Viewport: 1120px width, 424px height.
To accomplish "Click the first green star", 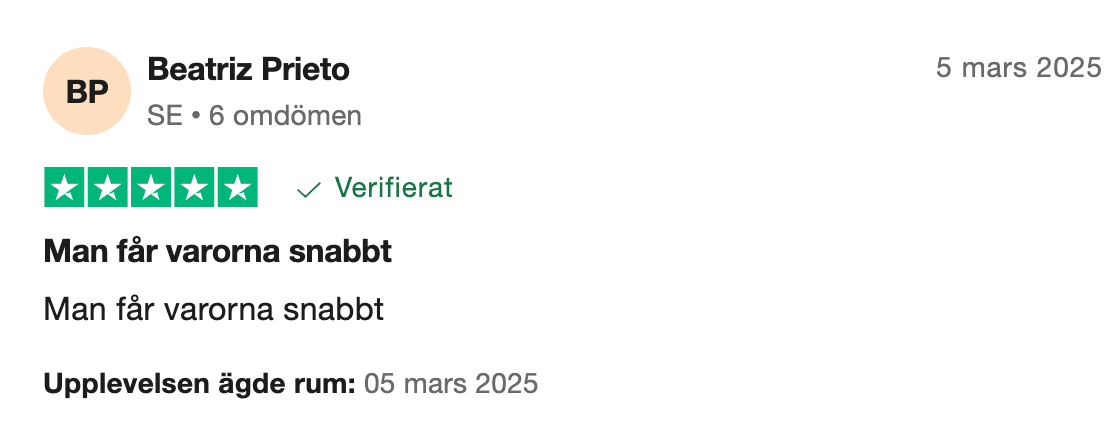I will click(66, 188).
